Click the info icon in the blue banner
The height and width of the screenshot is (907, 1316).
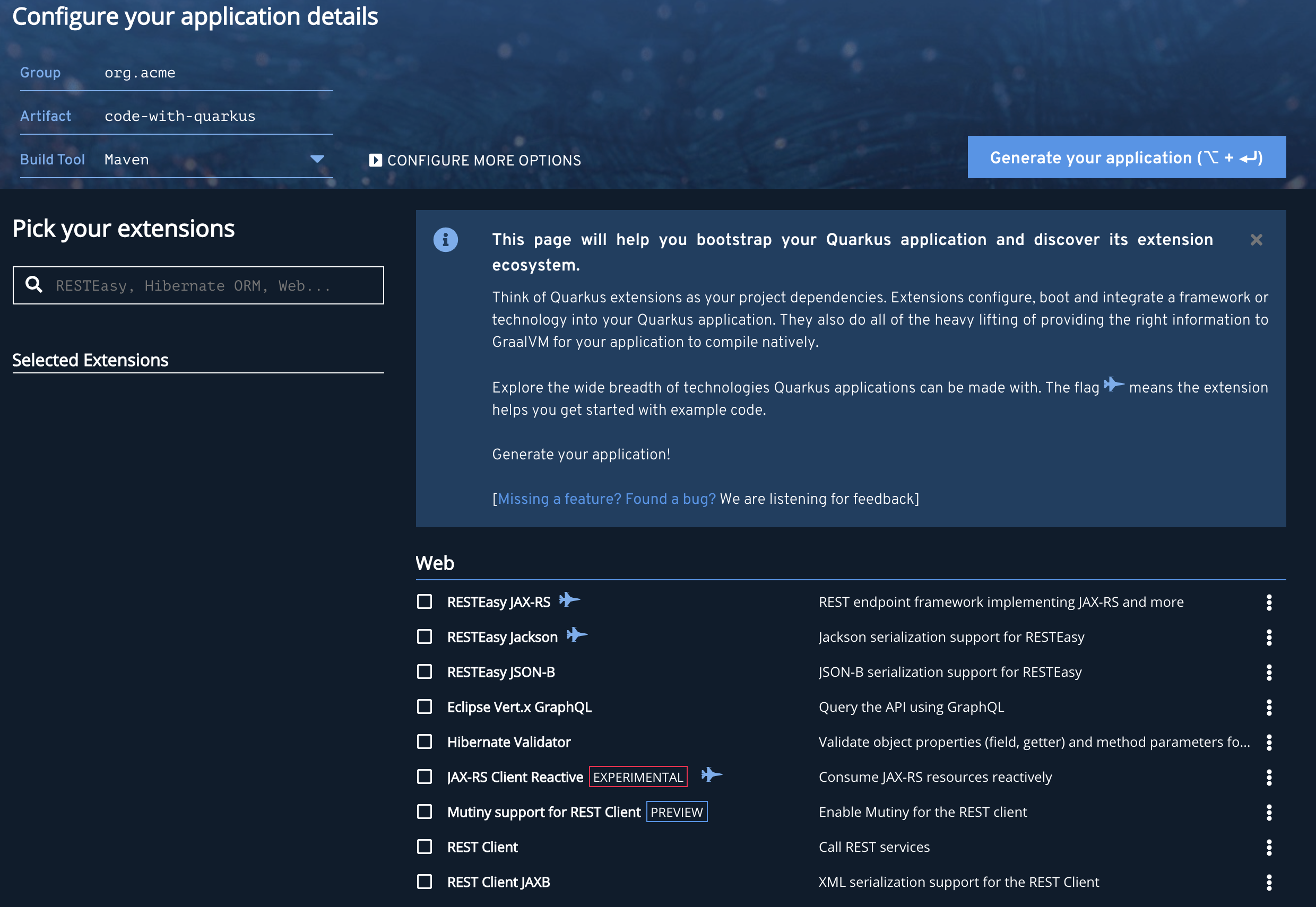pyautogui.click(x=446, y=239)
